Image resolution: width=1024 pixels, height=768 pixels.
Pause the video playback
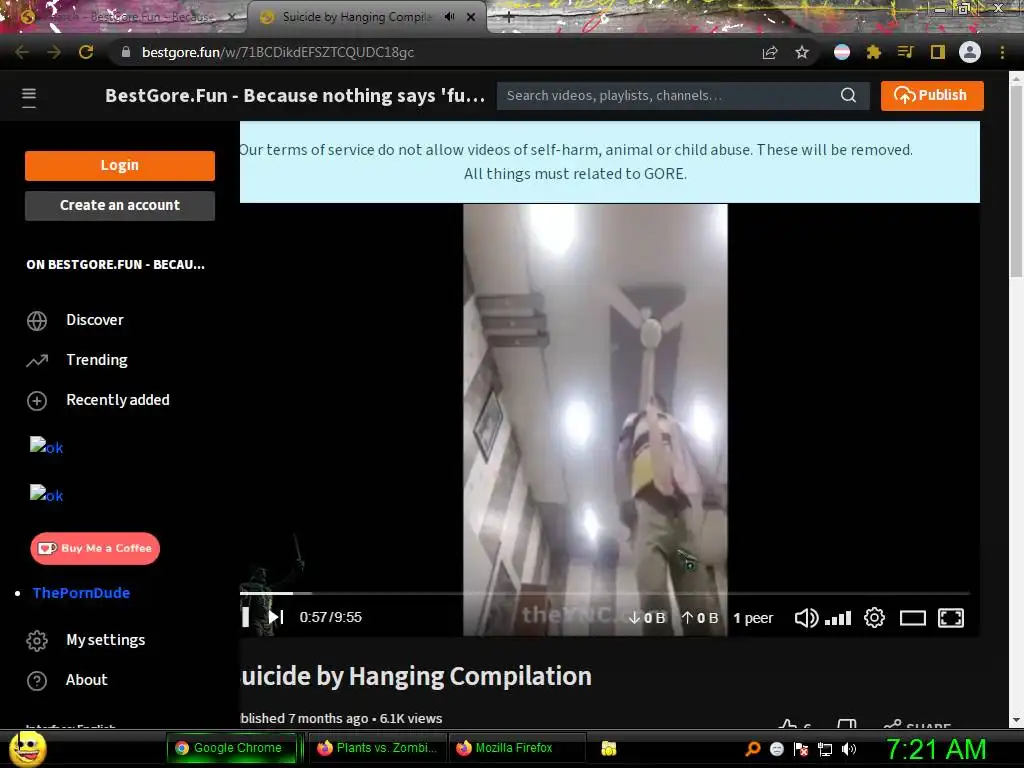pyautogui.click(x=246, y=617)
